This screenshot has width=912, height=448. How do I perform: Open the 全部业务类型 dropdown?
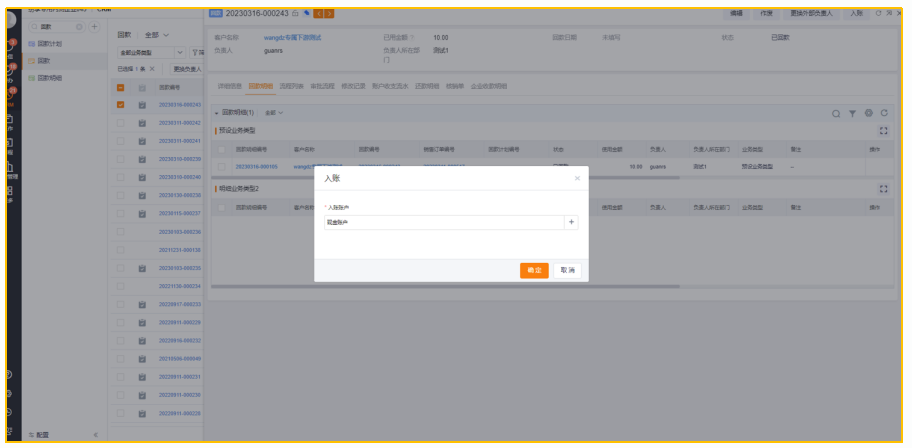pos(151,52)
